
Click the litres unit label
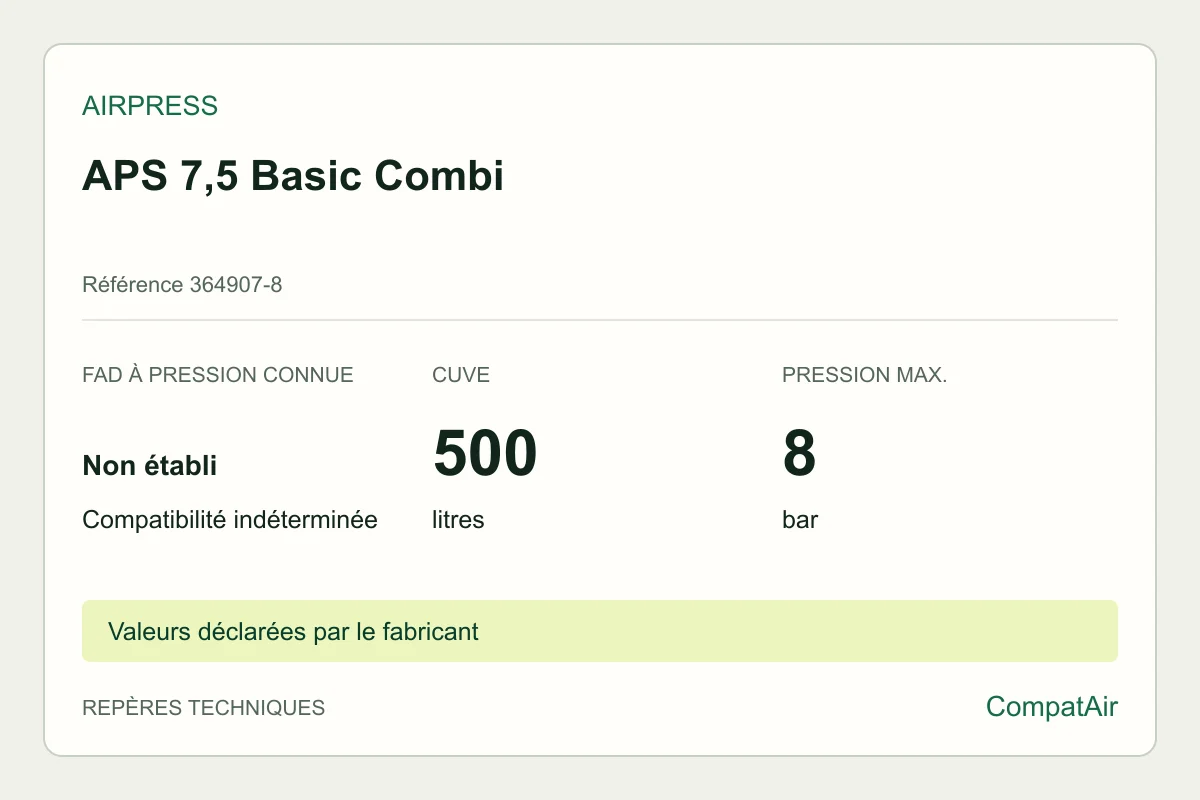pyautogui.click(x=458, y=520)
